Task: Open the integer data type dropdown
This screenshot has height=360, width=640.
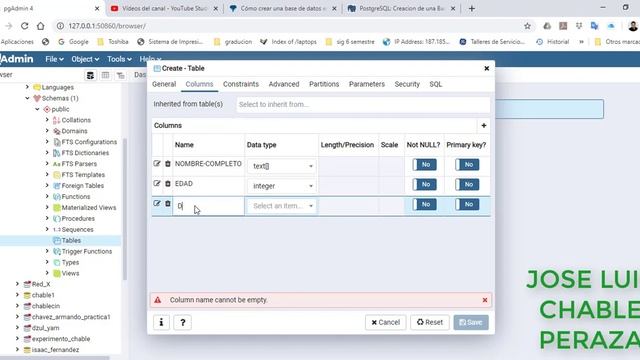Action: (282, 186)
